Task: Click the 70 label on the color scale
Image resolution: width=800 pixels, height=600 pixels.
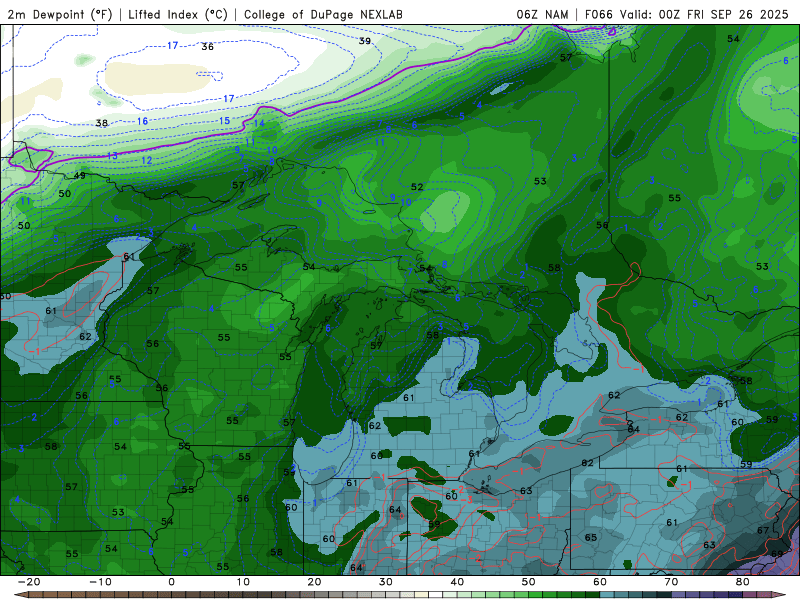Action: [671, 582]
